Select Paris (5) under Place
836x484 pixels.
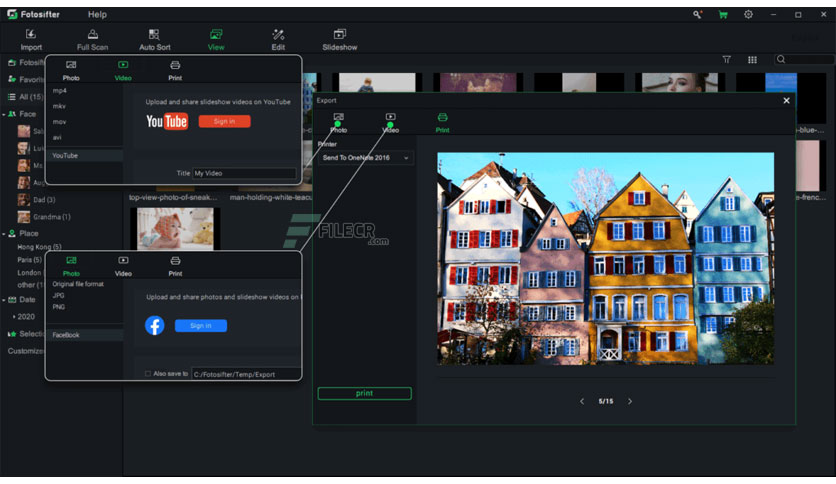[x=29, y=260]
